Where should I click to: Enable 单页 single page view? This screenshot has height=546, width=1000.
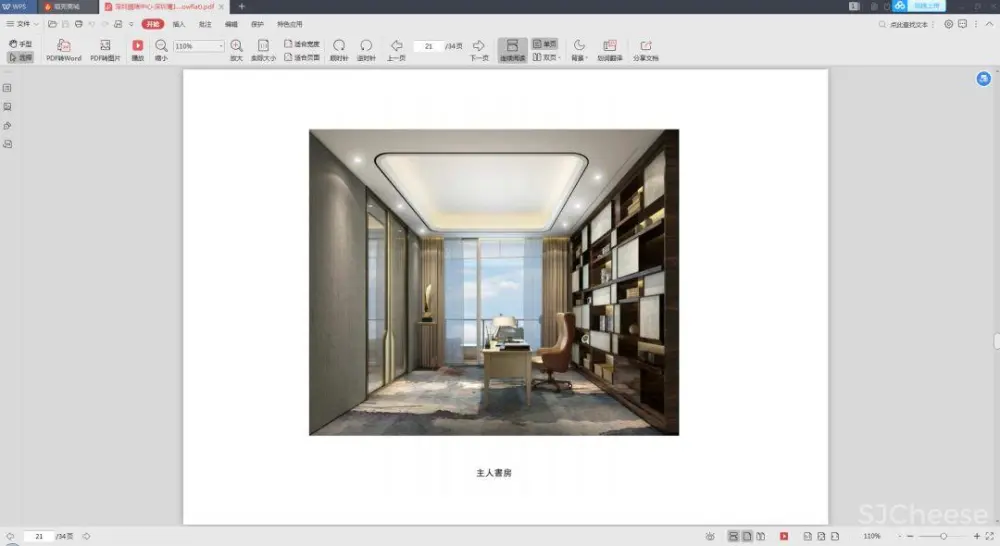545,44
